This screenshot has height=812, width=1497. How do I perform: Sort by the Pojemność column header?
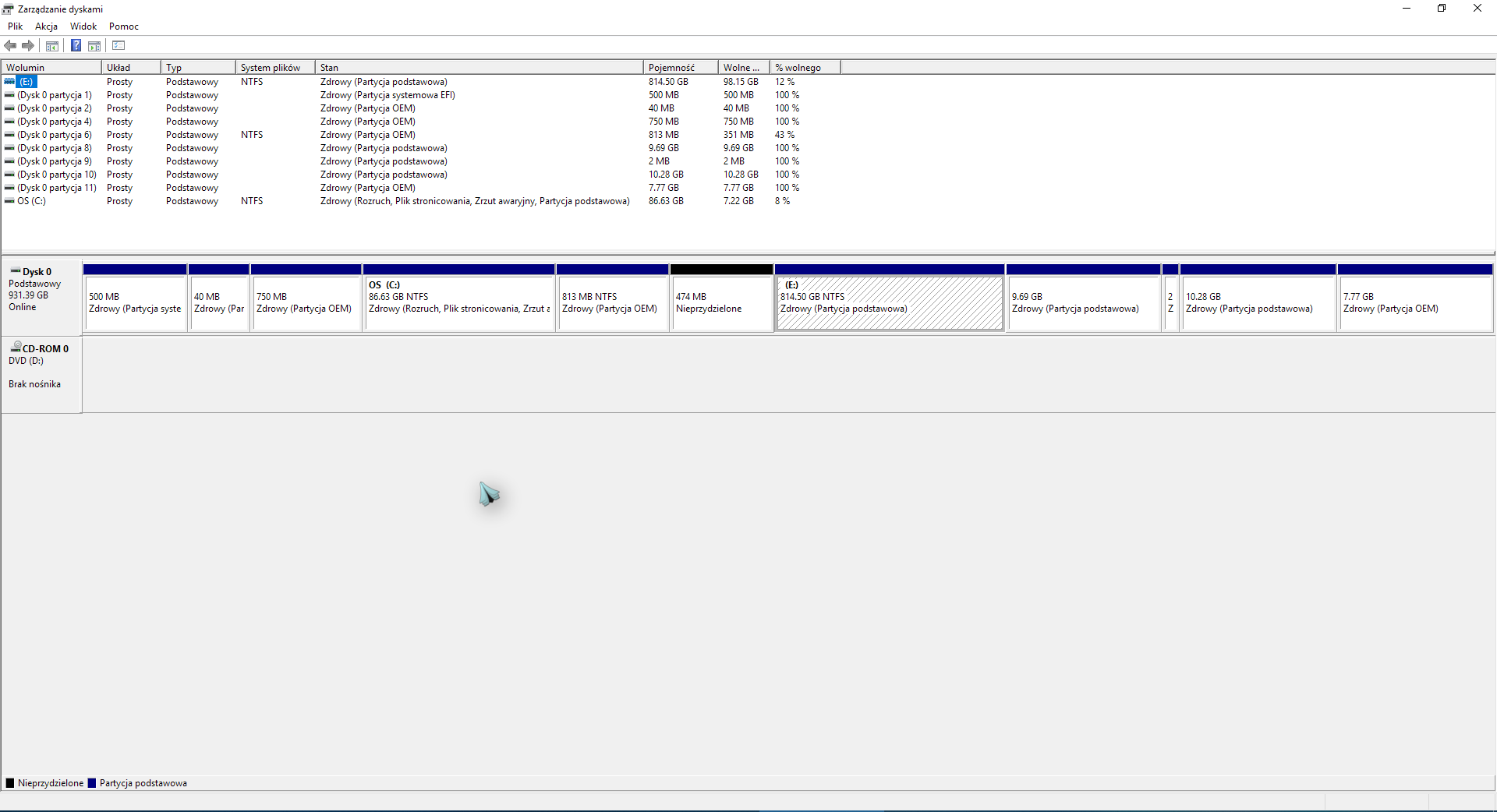681,68
